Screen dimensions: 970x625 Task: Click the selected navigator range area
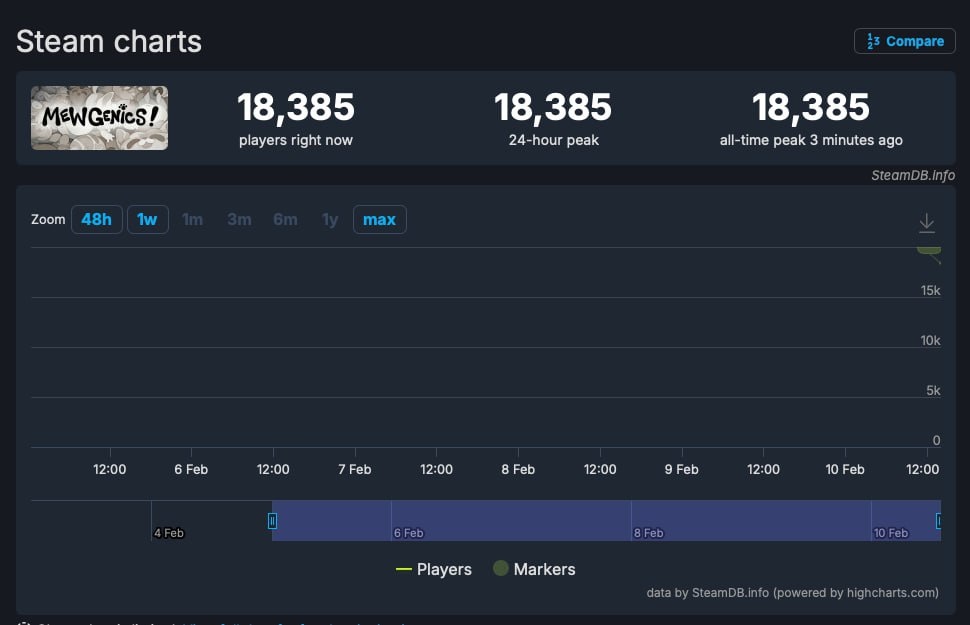click(606, 520)
